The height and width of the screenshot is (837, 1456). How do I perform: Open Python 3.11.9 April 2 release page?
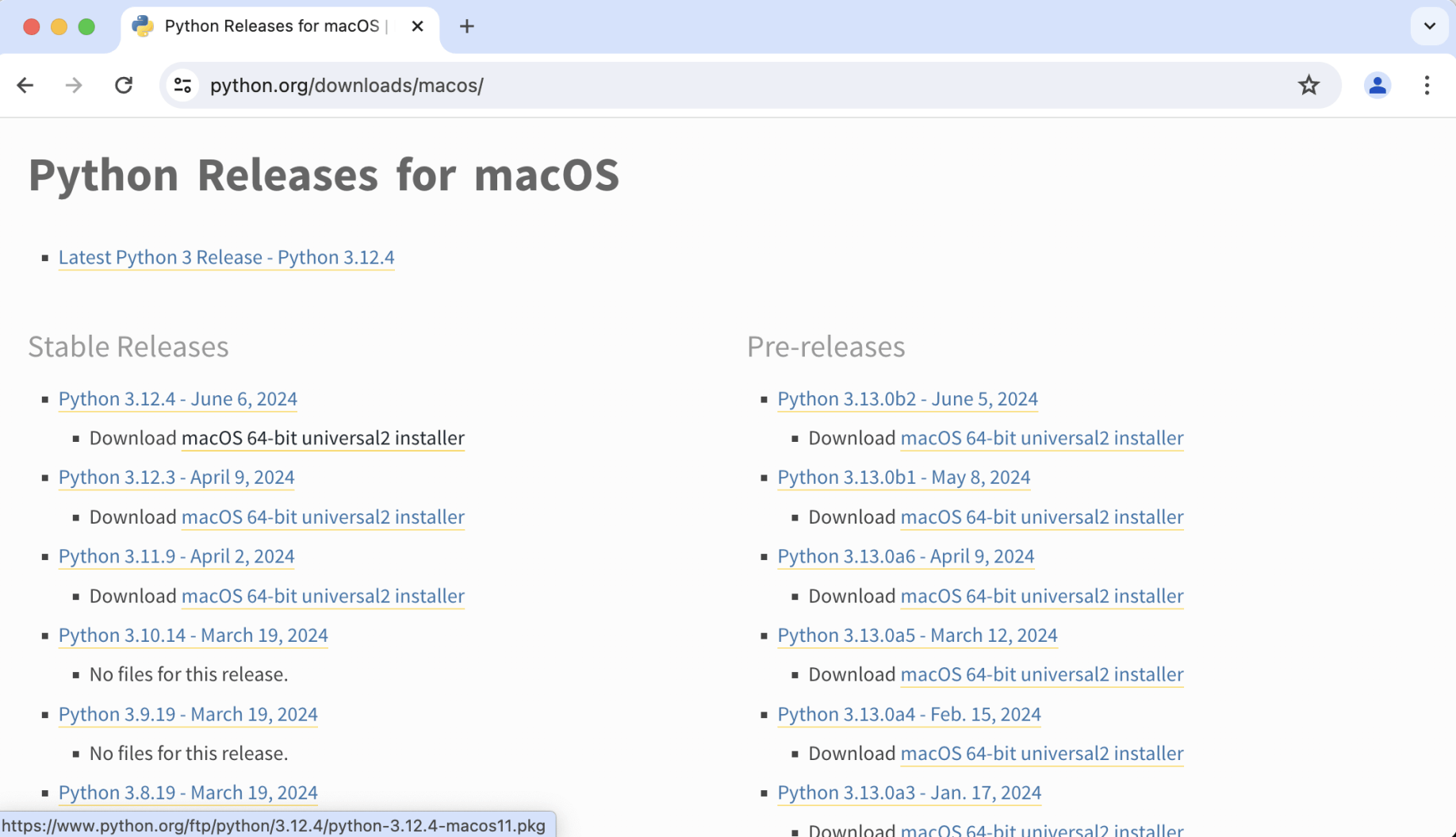[x=176, y=557]
